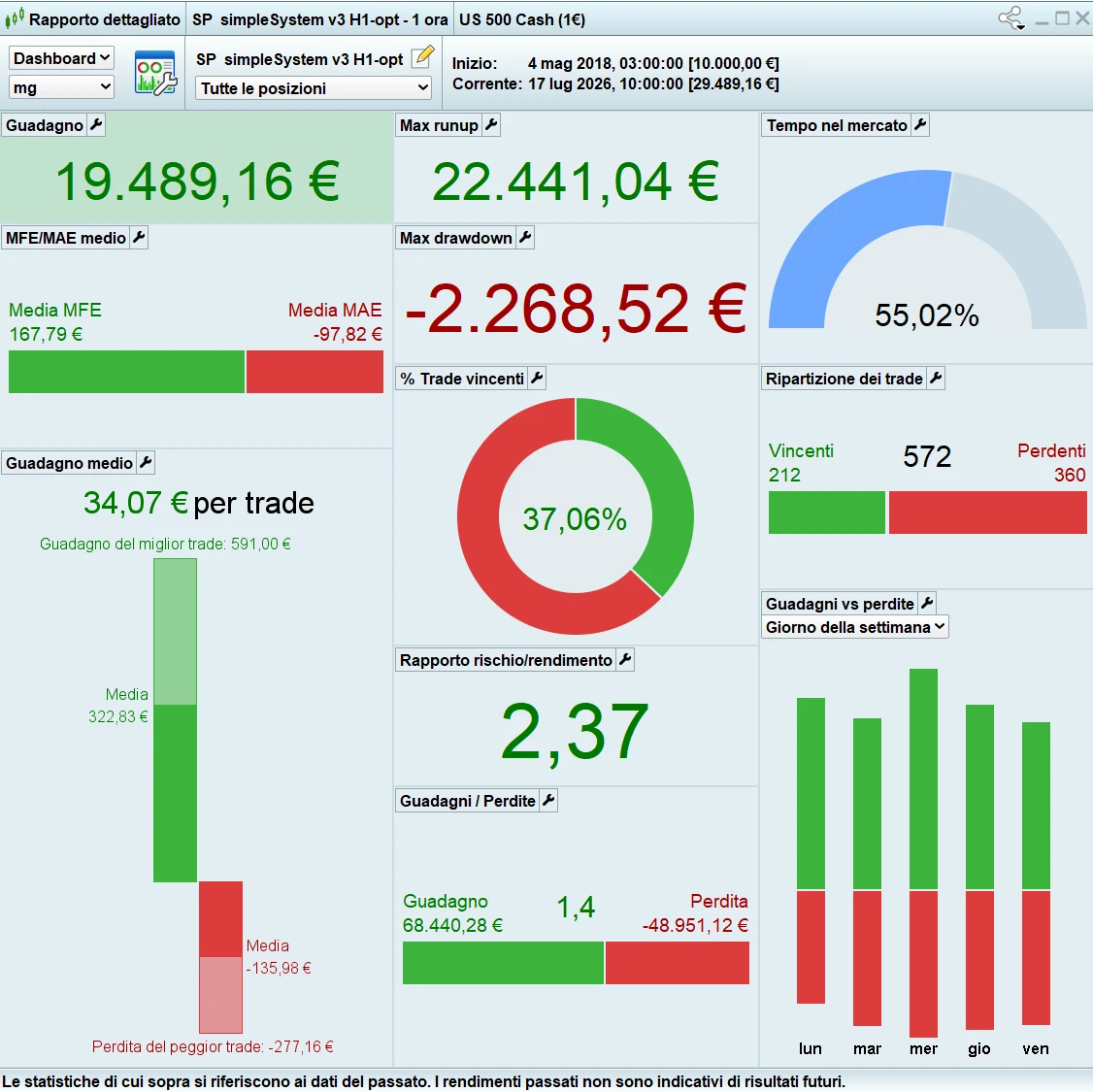Open settings wrench next to Max runup

(x=491, y=125)
